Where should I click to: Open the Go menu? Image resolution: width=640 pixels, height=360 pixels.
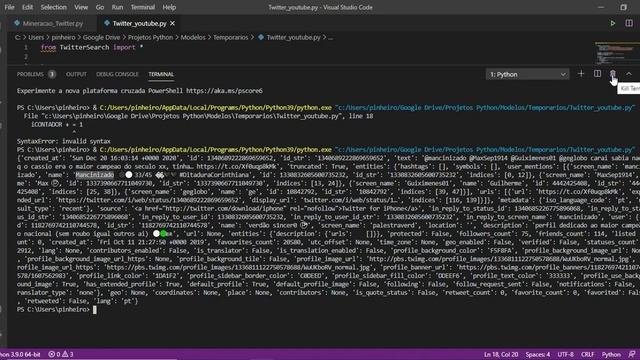[100, 7]
